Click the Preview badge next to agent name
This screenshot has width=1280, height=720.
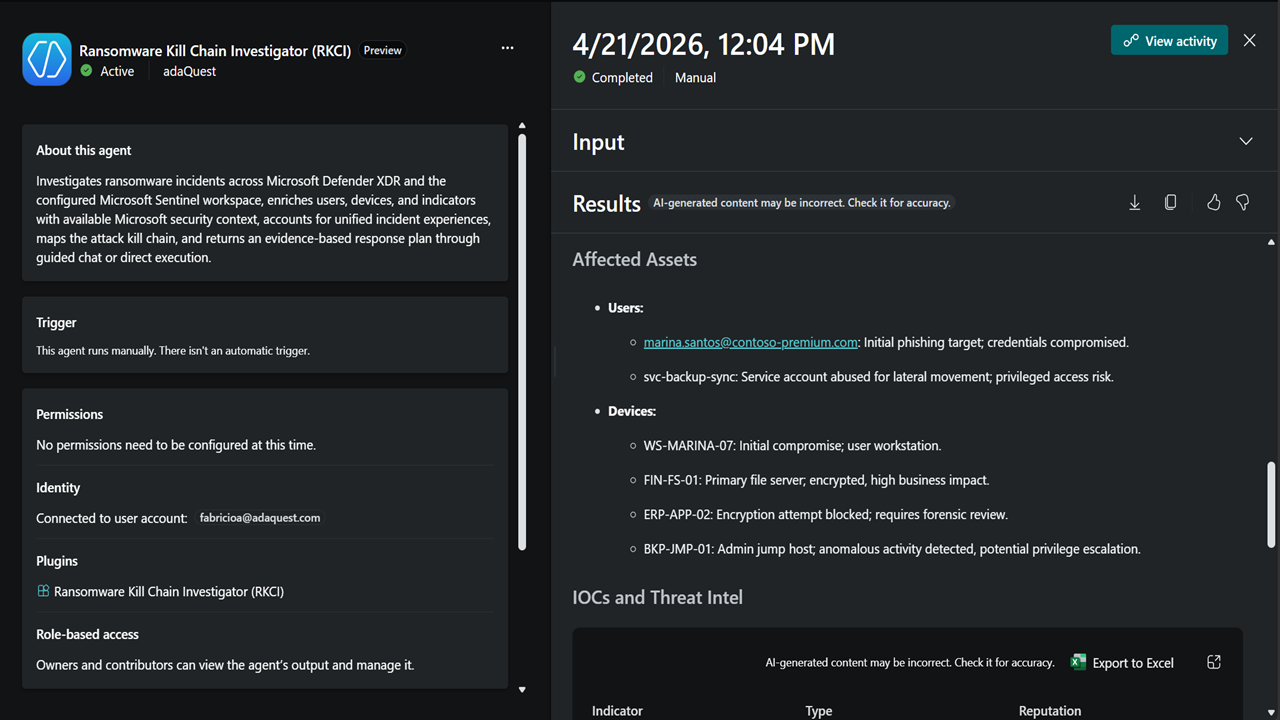383,50
